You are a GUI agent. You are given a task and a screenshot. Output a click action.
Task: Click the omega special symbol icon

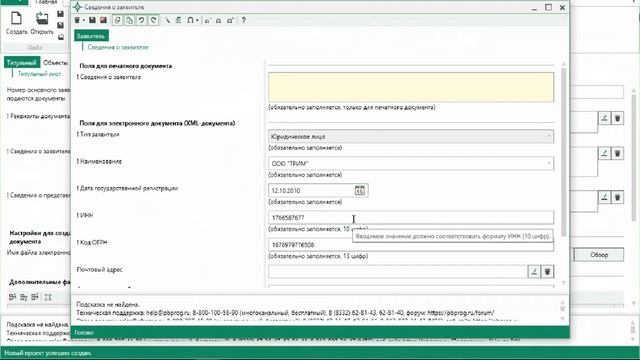point(190,20)
